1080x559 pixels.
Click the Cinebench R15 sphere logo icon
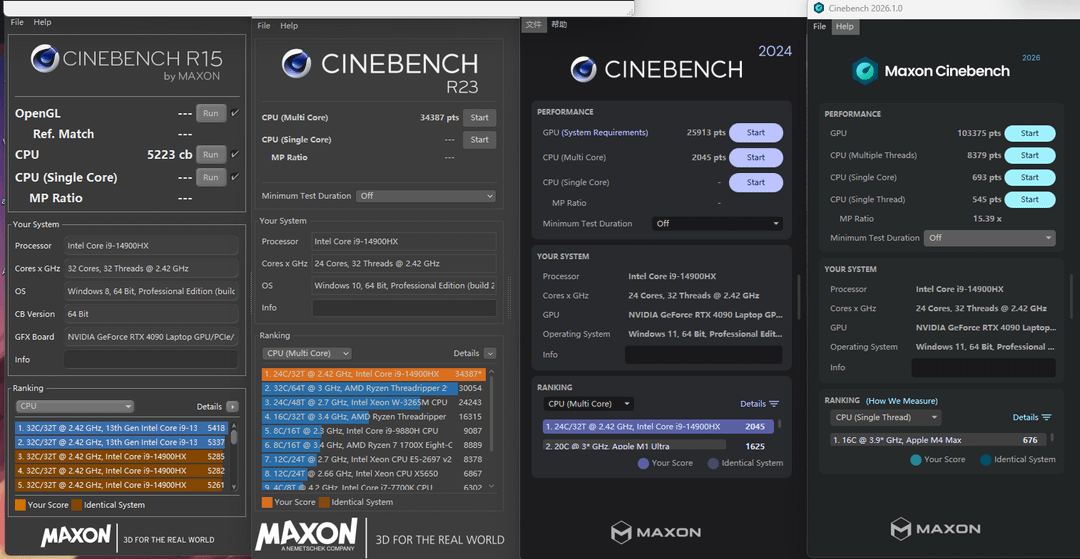[x=45, y=59]
